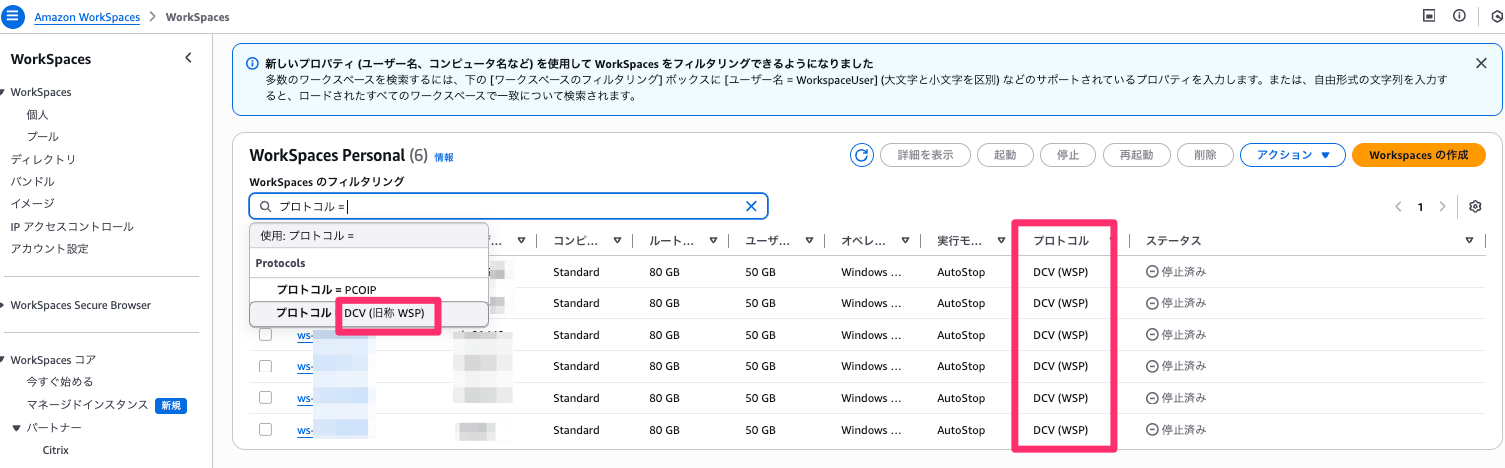Collapse the パートナー tree item

pos(16,428)
